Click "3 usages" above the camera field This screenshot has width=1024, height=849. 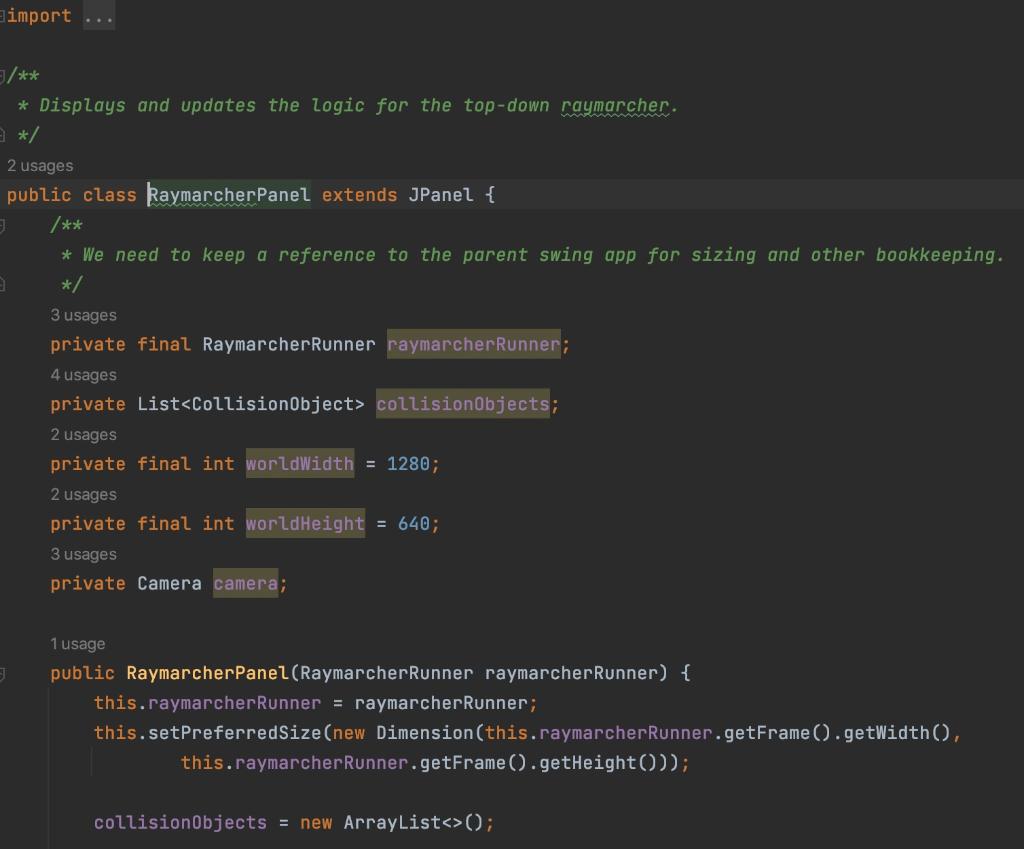pyautogui.click(x=84, y=554)
